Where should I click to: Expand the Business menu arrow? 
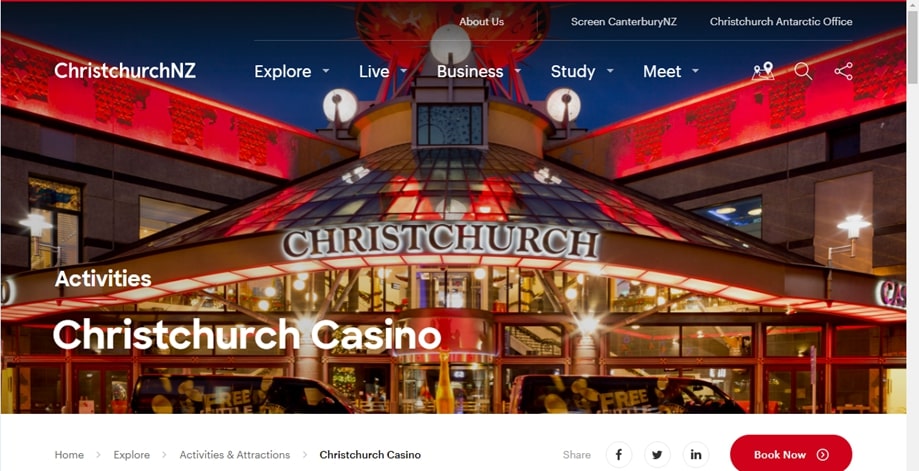518,71
